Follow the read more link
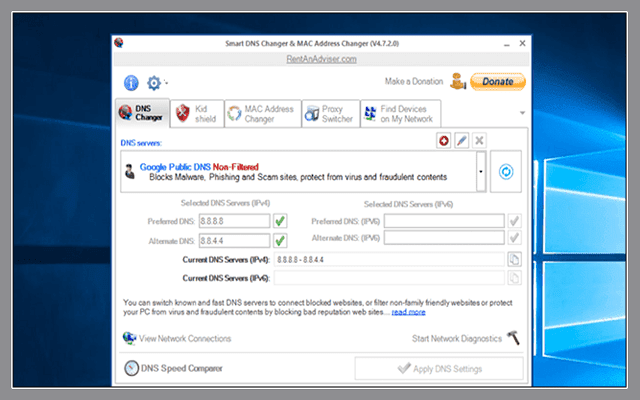 pyautogui.click(x=408, y=312)
